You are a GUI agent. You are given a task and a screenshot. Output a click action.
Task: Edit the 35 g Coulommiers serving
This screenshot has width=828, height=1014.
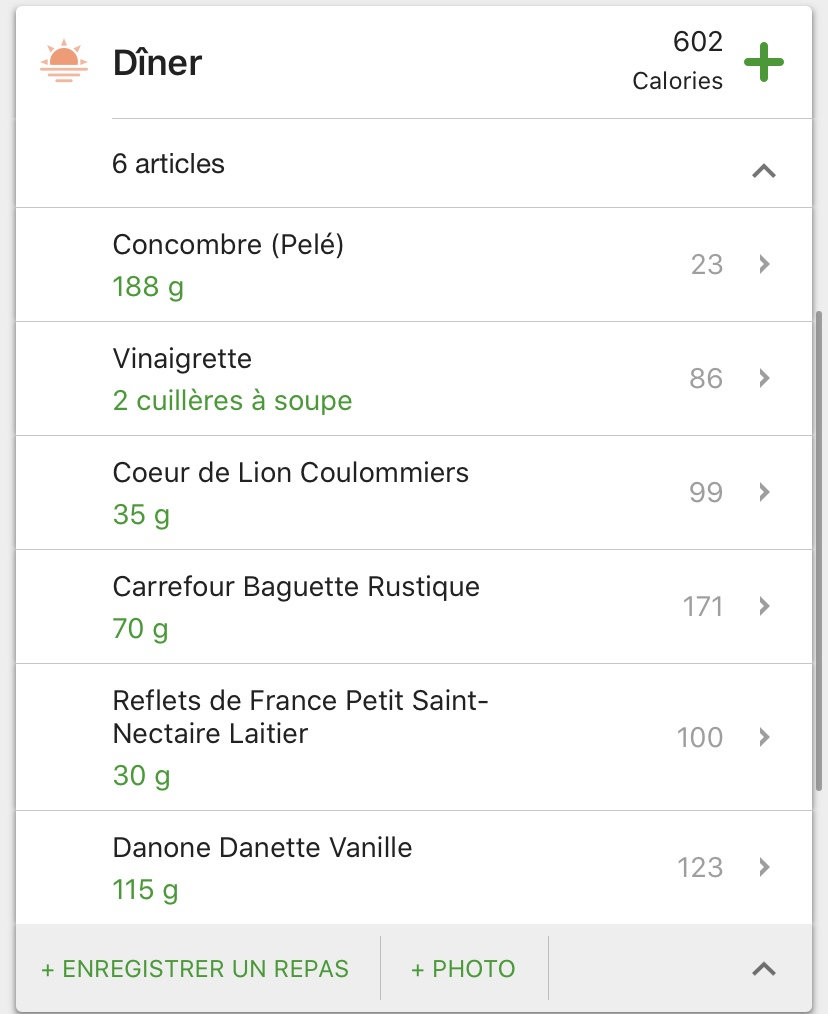[141, 515]
